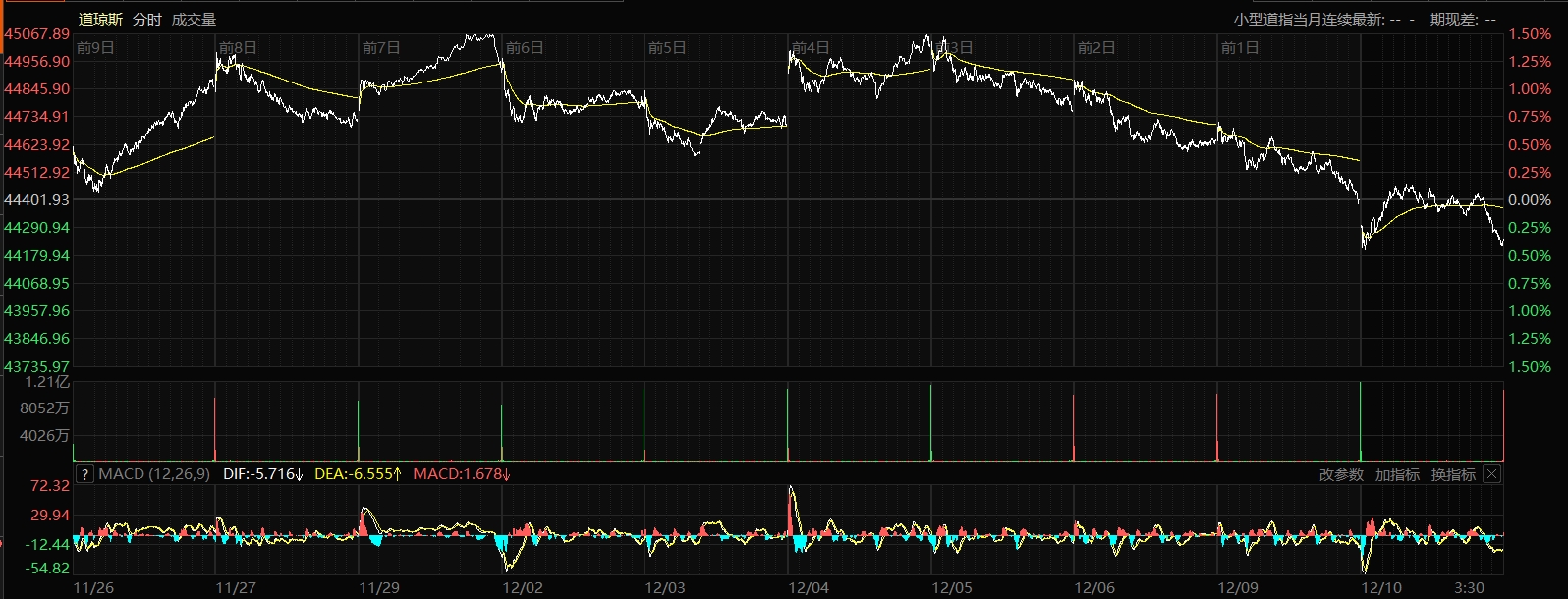The image size is (1568, 599).
Task: Click the -12.44 MACD axis label
Action: point(47,544)
